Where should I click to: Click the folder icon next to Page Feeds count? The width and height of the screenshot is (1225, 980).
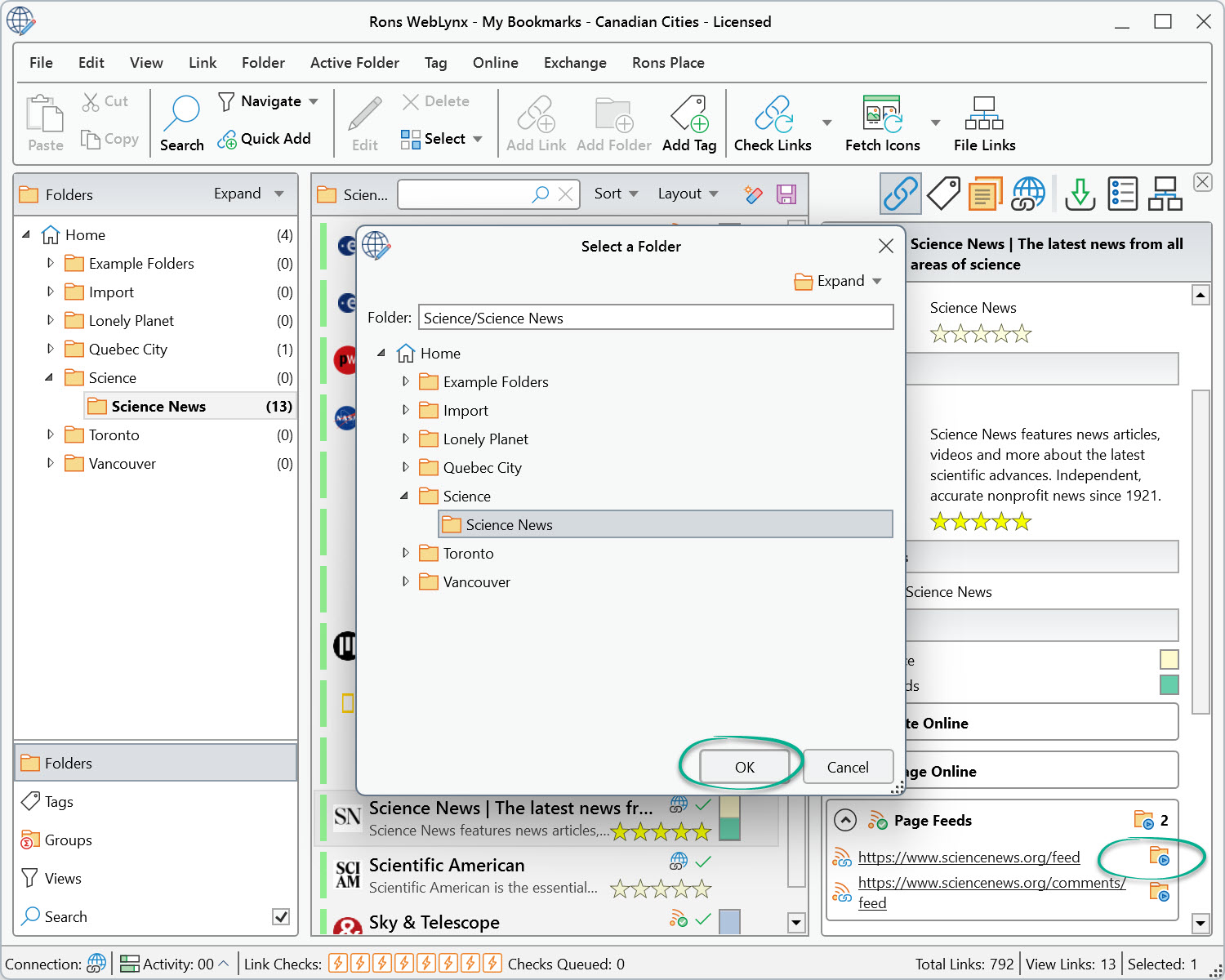click(x=1144, y=820)
